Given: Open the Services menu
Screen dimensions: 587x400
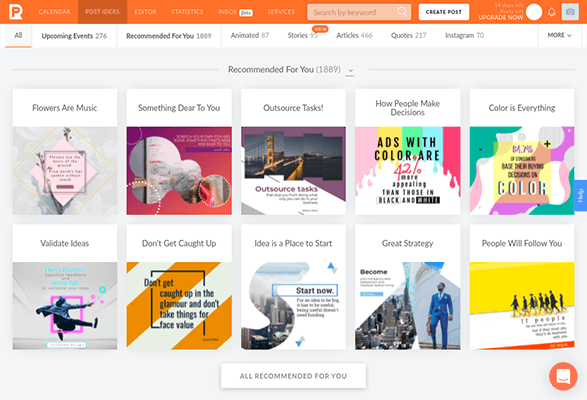Looking at the screenshot, I should pos(281,12).
